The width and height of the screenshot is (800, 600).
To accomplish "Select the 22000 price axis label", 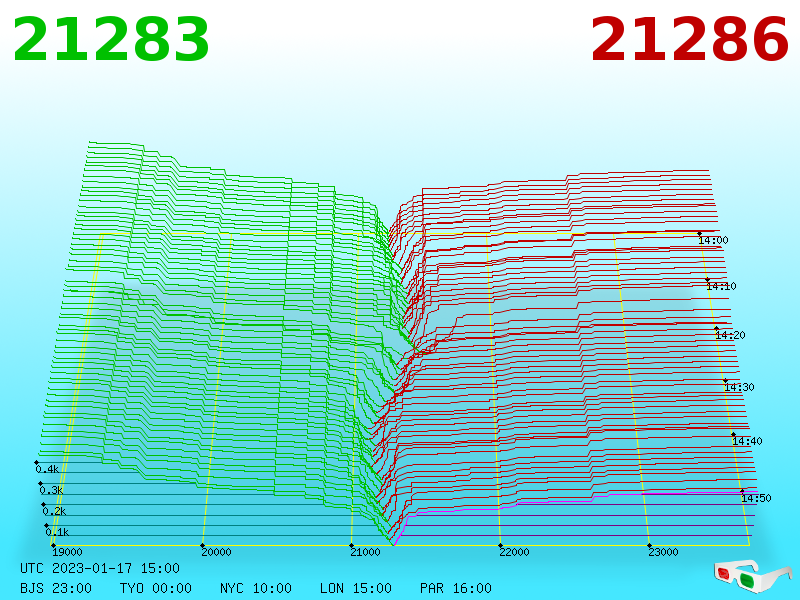I will [x=514, y=552].
